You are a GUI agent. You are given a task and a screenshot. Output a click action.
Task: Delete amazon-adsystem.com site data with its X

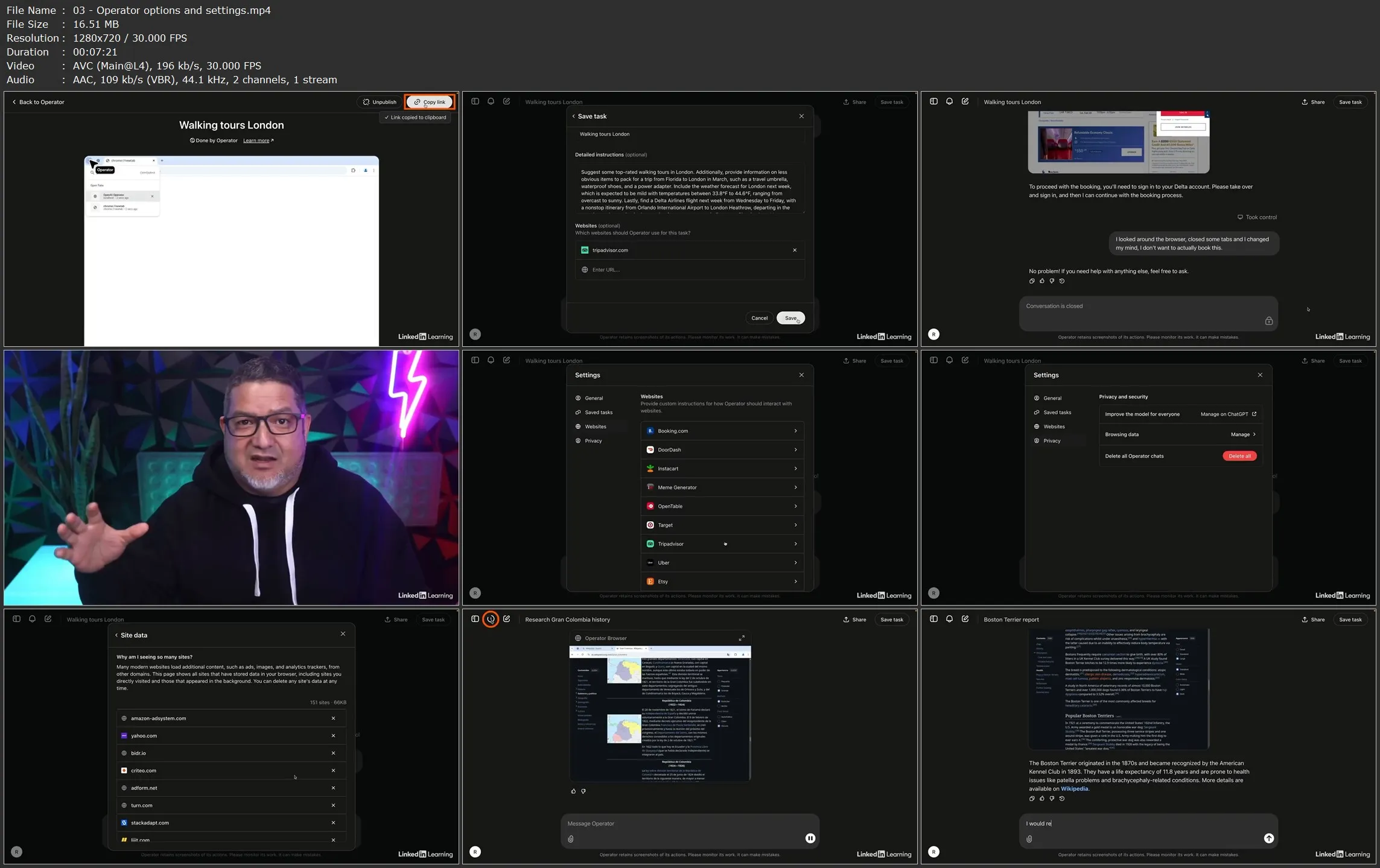(333, 718)
